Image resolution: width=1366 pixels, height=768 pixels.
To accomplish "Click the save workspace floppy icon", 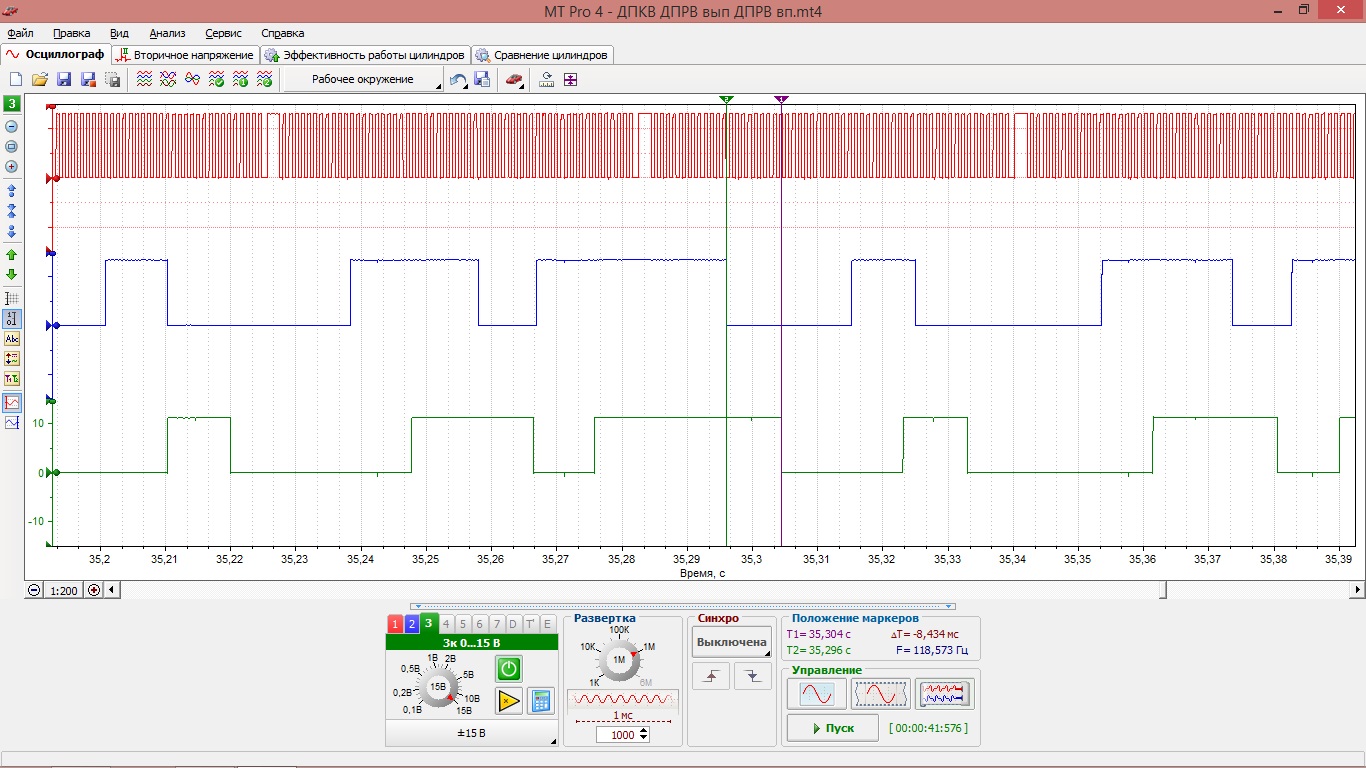I will pos(482,80).
